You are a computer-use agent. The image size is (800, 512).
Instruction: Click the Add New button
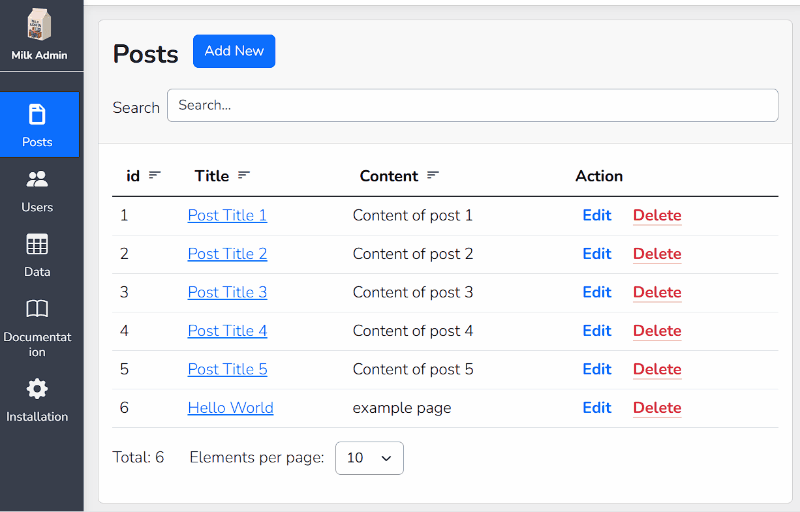(x=234, y=51)
